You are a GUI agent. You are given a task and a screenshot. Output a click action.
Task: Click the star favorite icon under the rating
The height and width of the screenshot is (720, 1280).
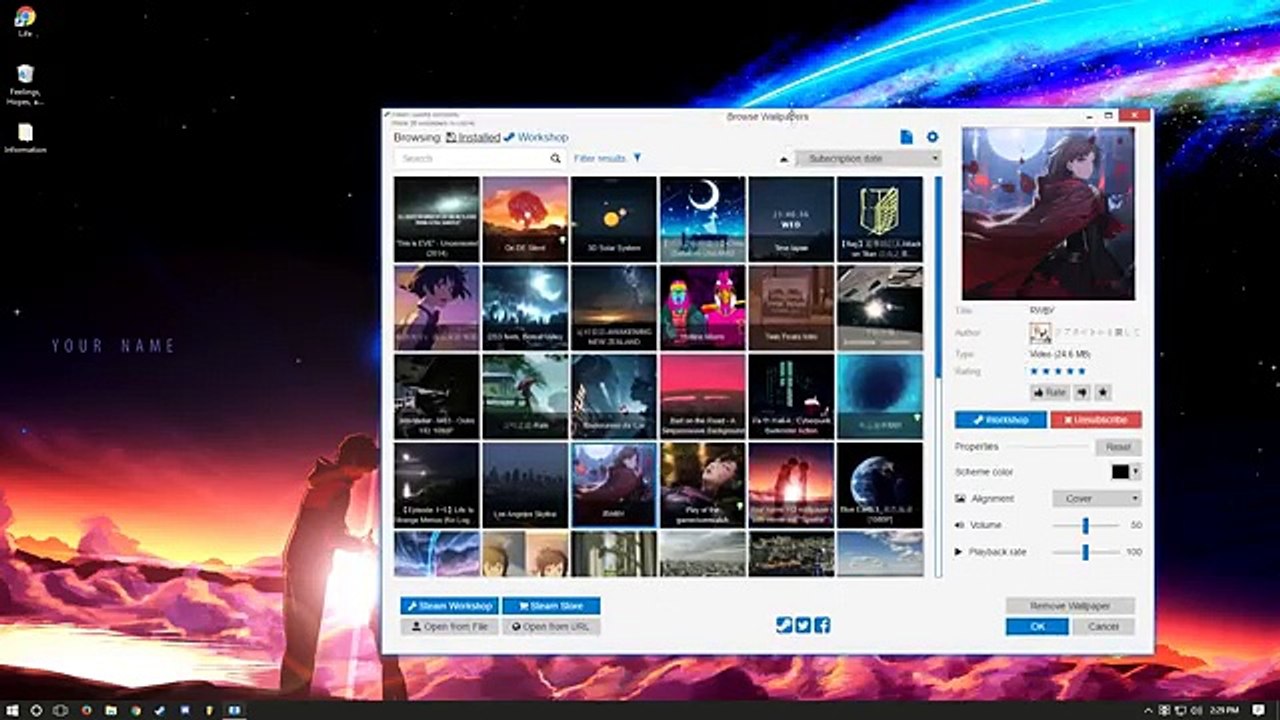point(1102,393)
